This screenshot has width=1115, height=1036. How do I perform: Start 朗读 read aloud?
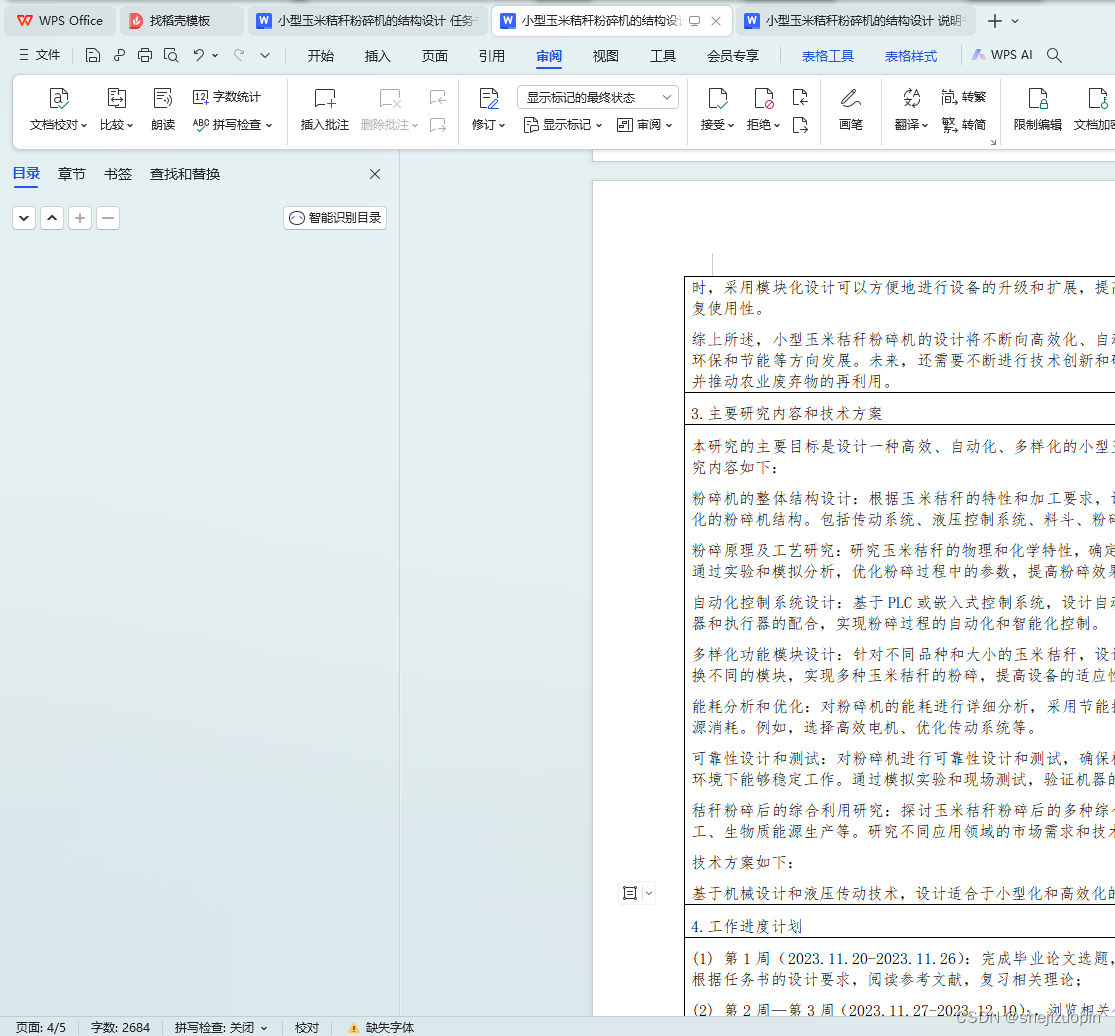163,110
